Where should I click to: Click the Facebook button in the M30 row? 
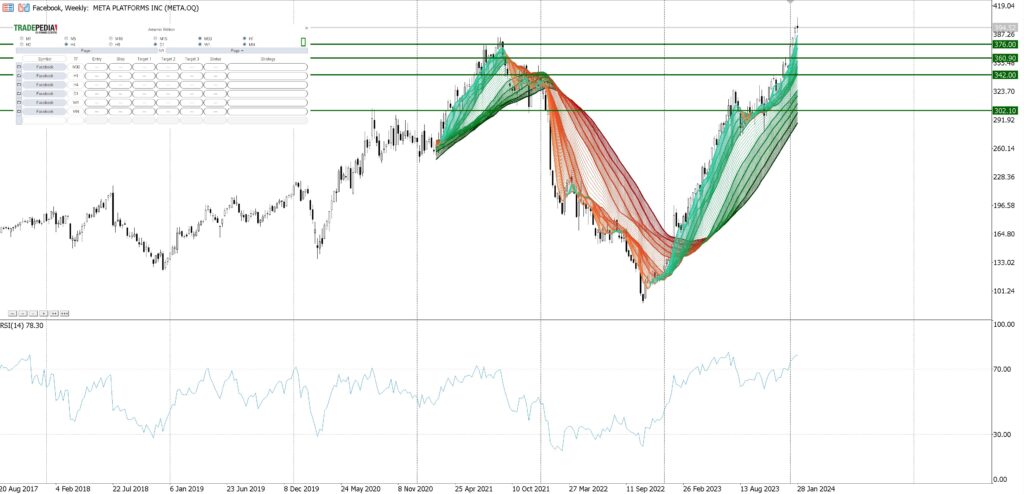pos(45,67)
